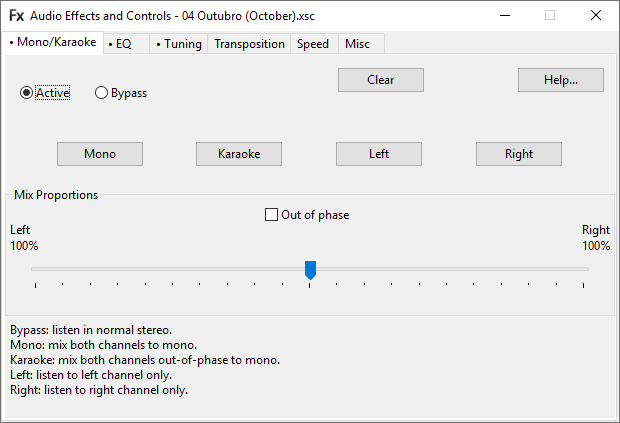Click the Mono preset button
This screenshot has width=620, height=423.
pyautogui.click(x=100, y=154)
